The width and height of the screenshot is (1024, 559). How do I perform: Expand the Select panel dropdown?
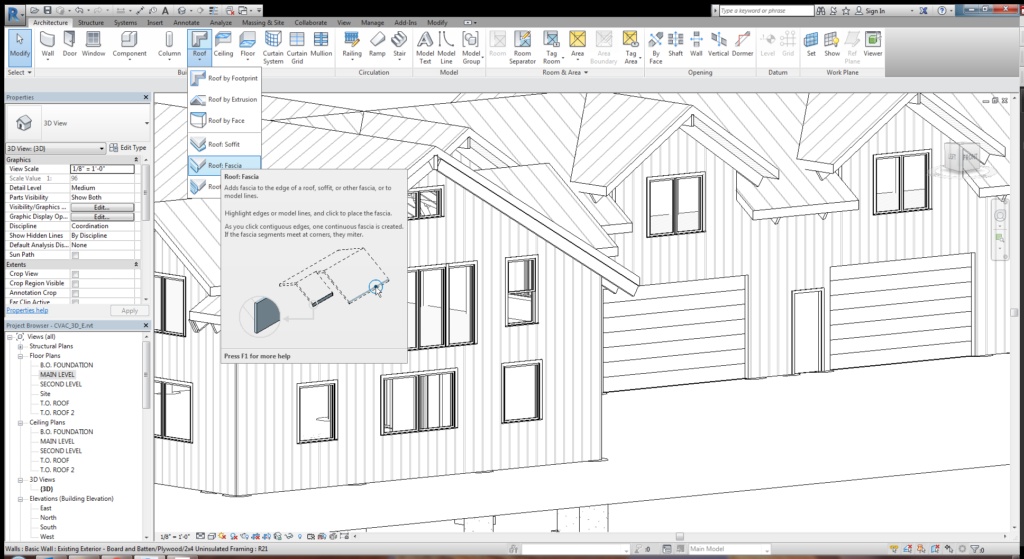pos(19,72)
